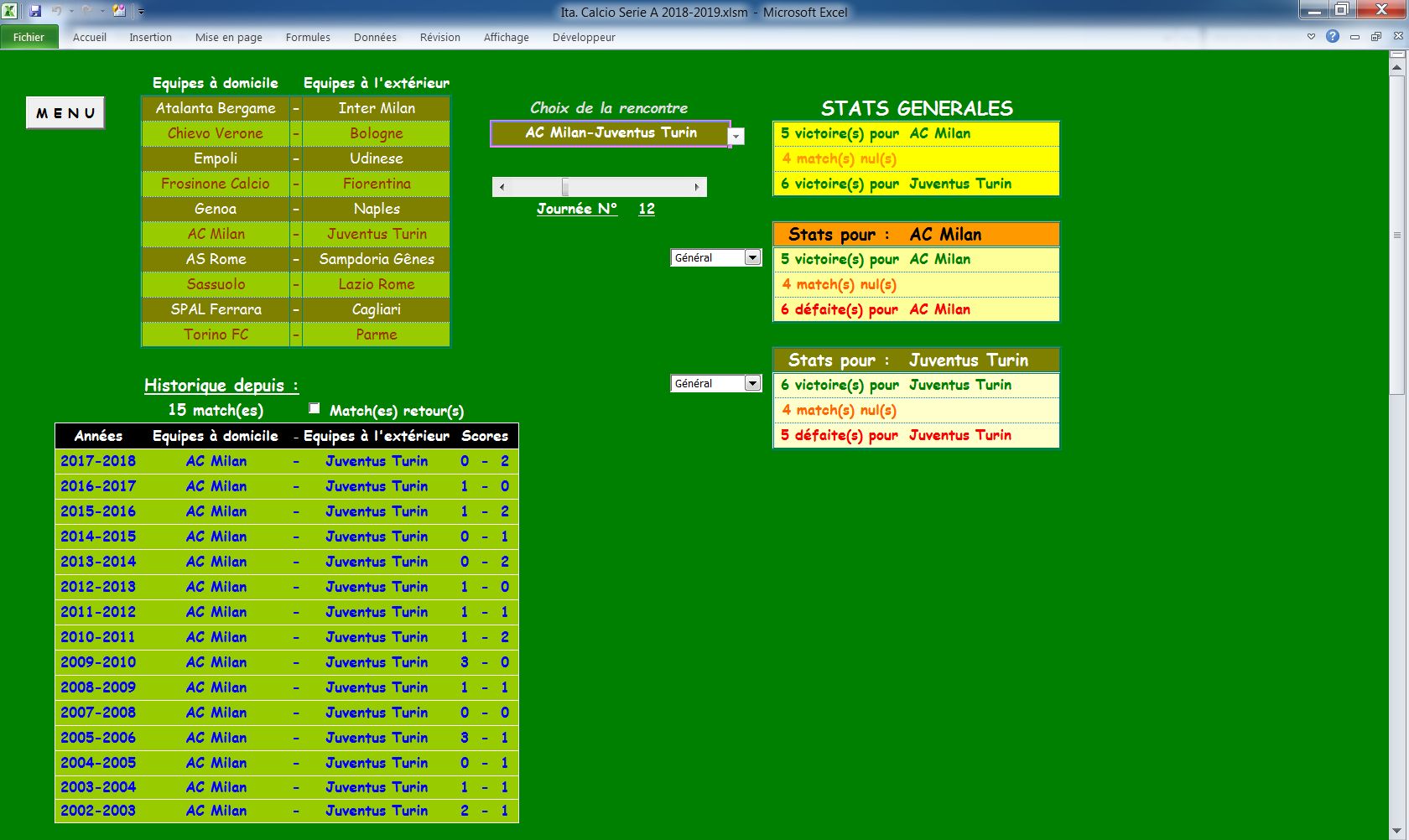1409x840 pixels.
Task: Click the Save icon in quick access toolbar
Action: (x=35, y=12)
